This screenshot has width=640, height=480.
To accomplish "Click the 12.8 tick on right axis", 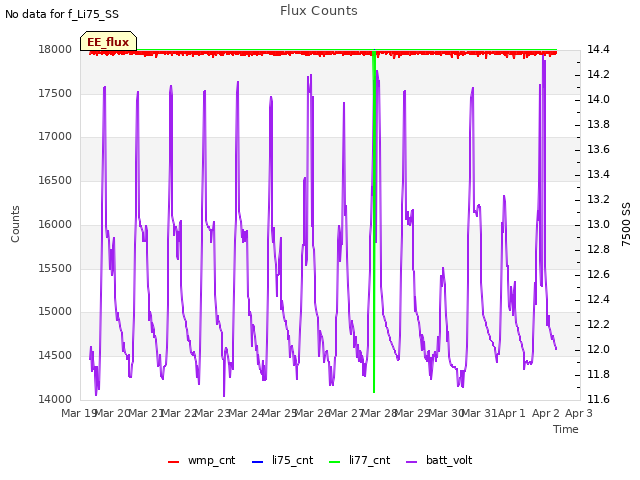I will click(598, 249).
